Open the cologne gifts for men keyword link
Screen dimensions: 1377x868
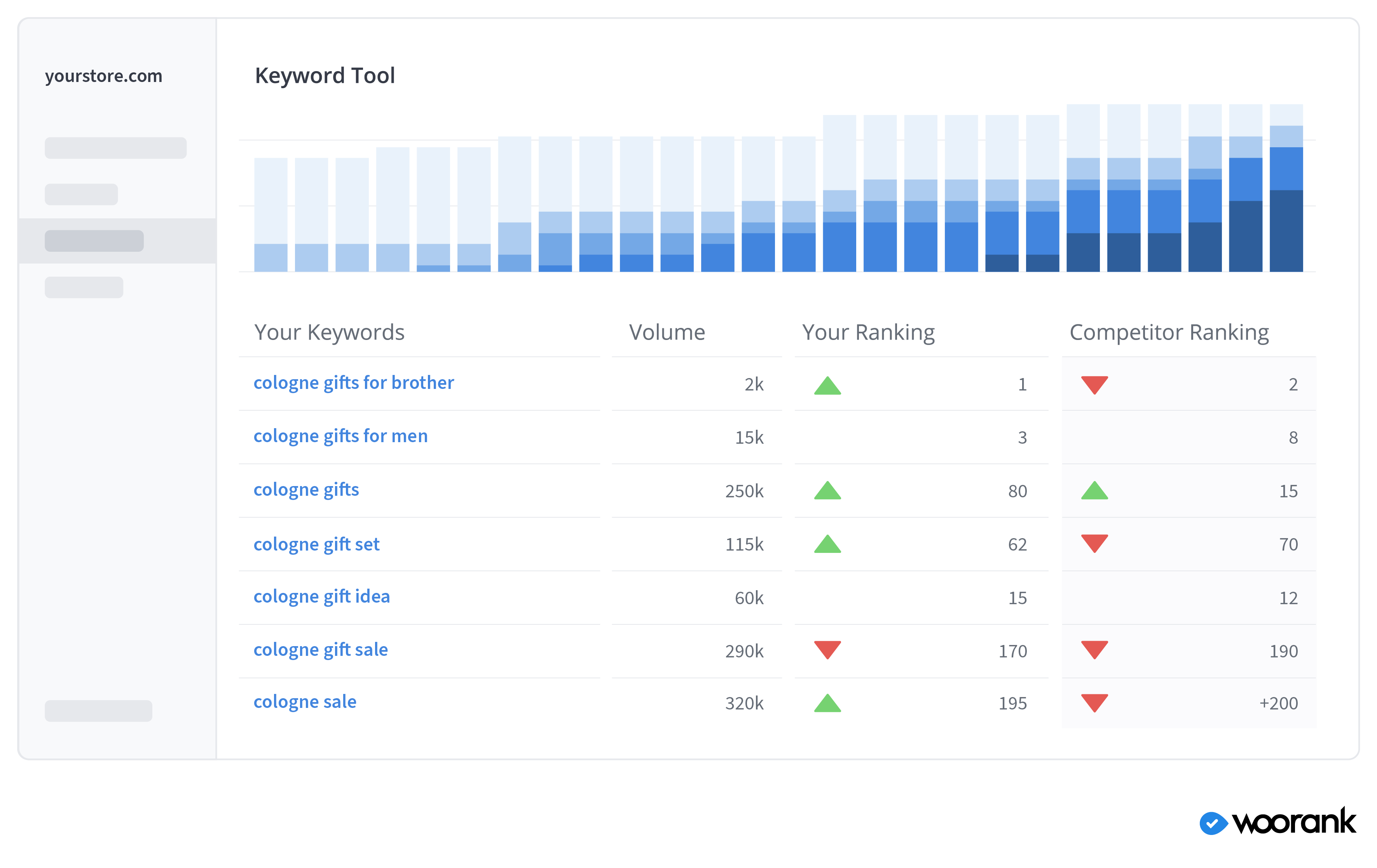(x=340, y=436)
